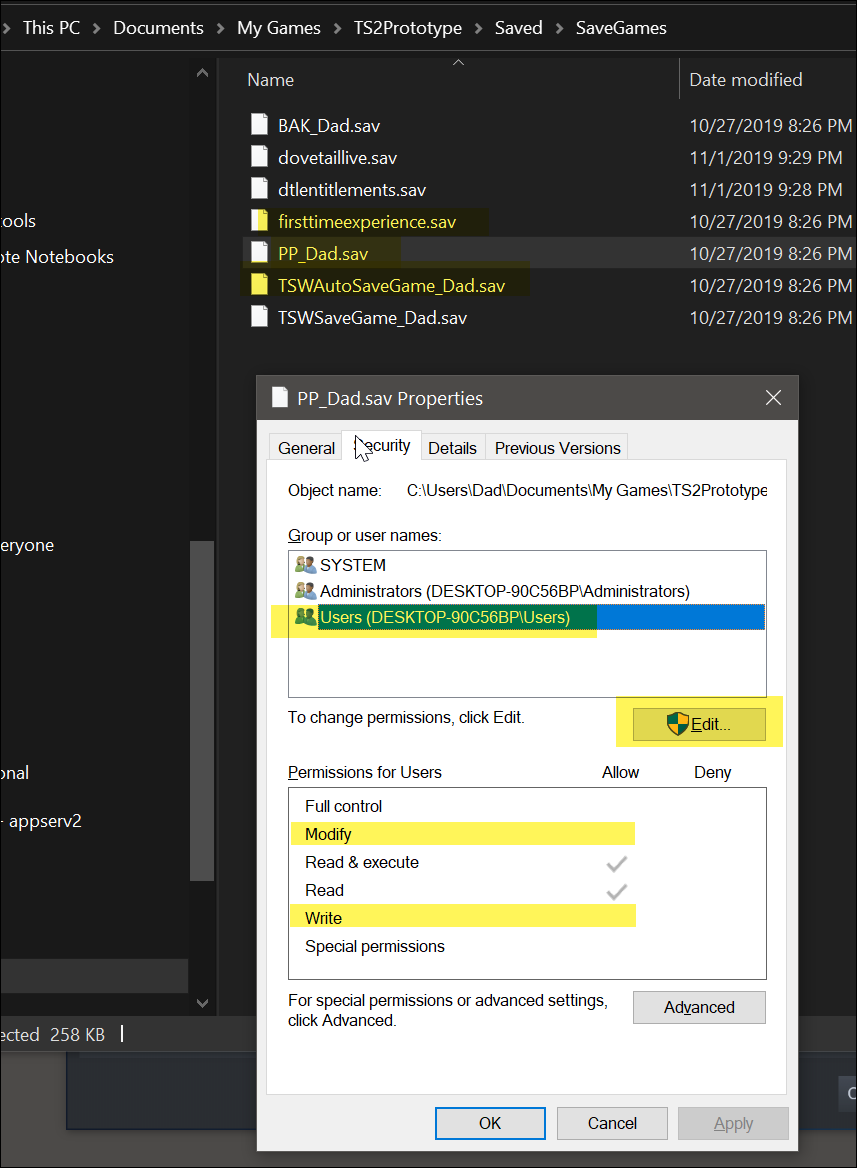
Task: Click the Users group icon
Action: (305, 617)
